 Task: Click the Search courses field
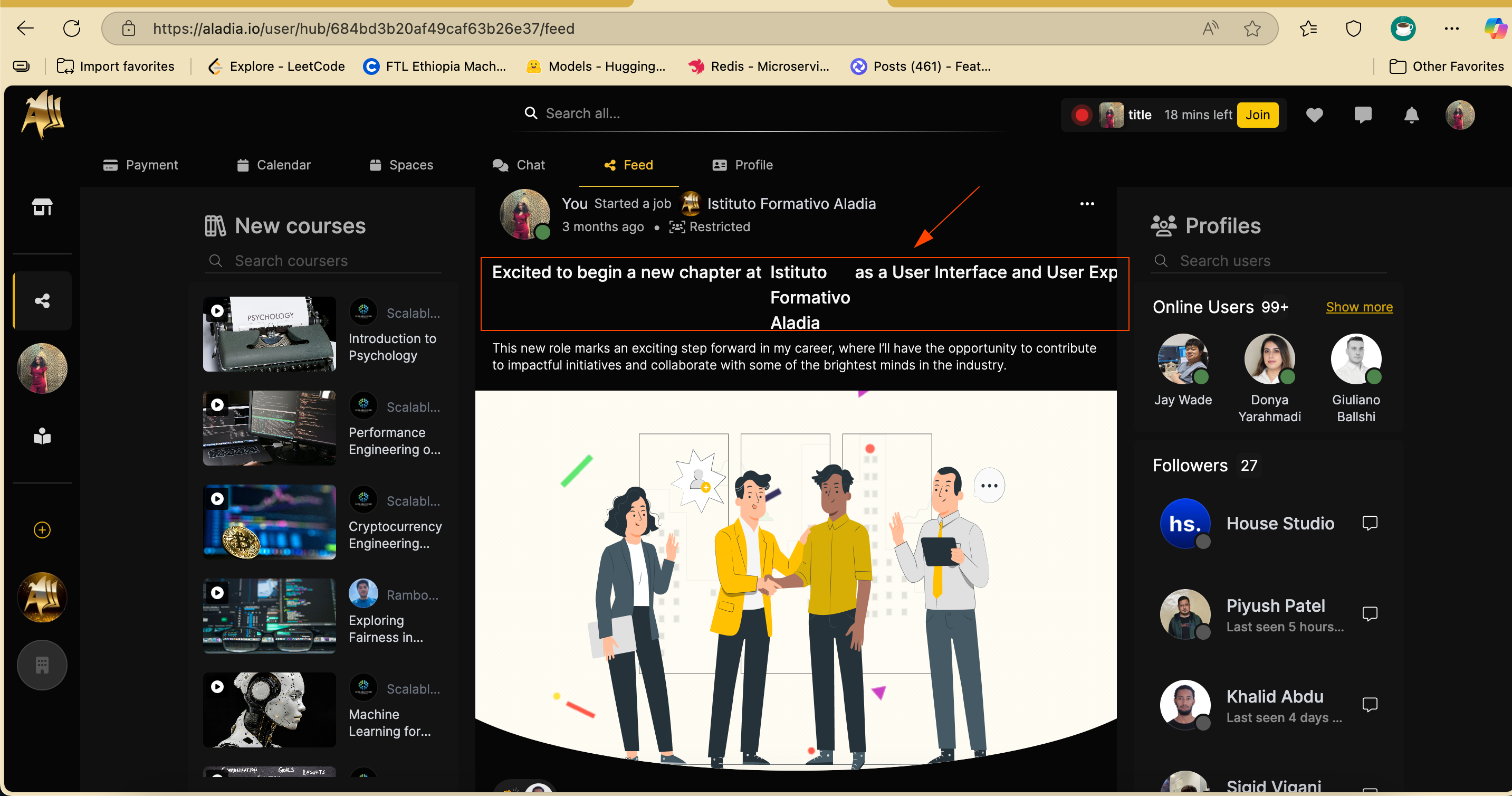(323, 261)
